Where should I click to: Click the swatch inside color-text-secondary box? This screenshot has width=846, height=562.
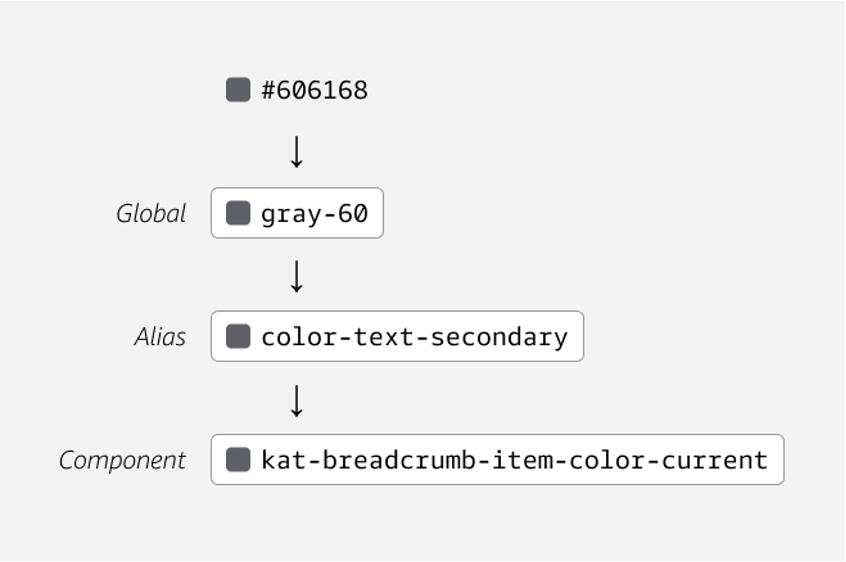tap(238, 337)
